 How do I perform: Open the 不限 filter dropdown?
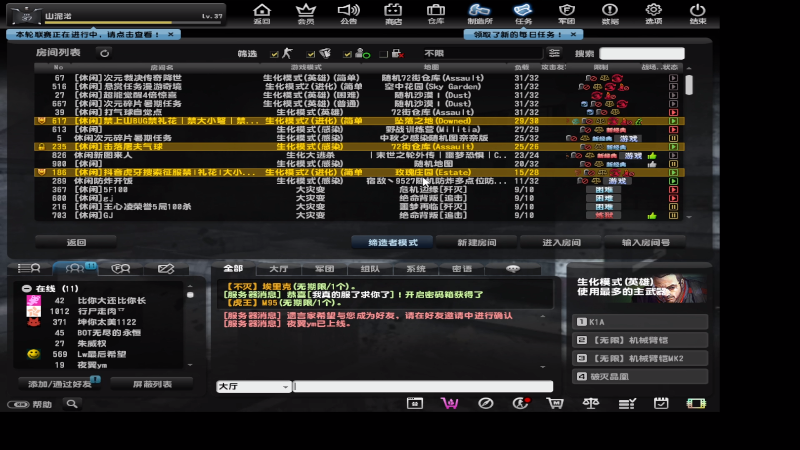click(482, 53)
